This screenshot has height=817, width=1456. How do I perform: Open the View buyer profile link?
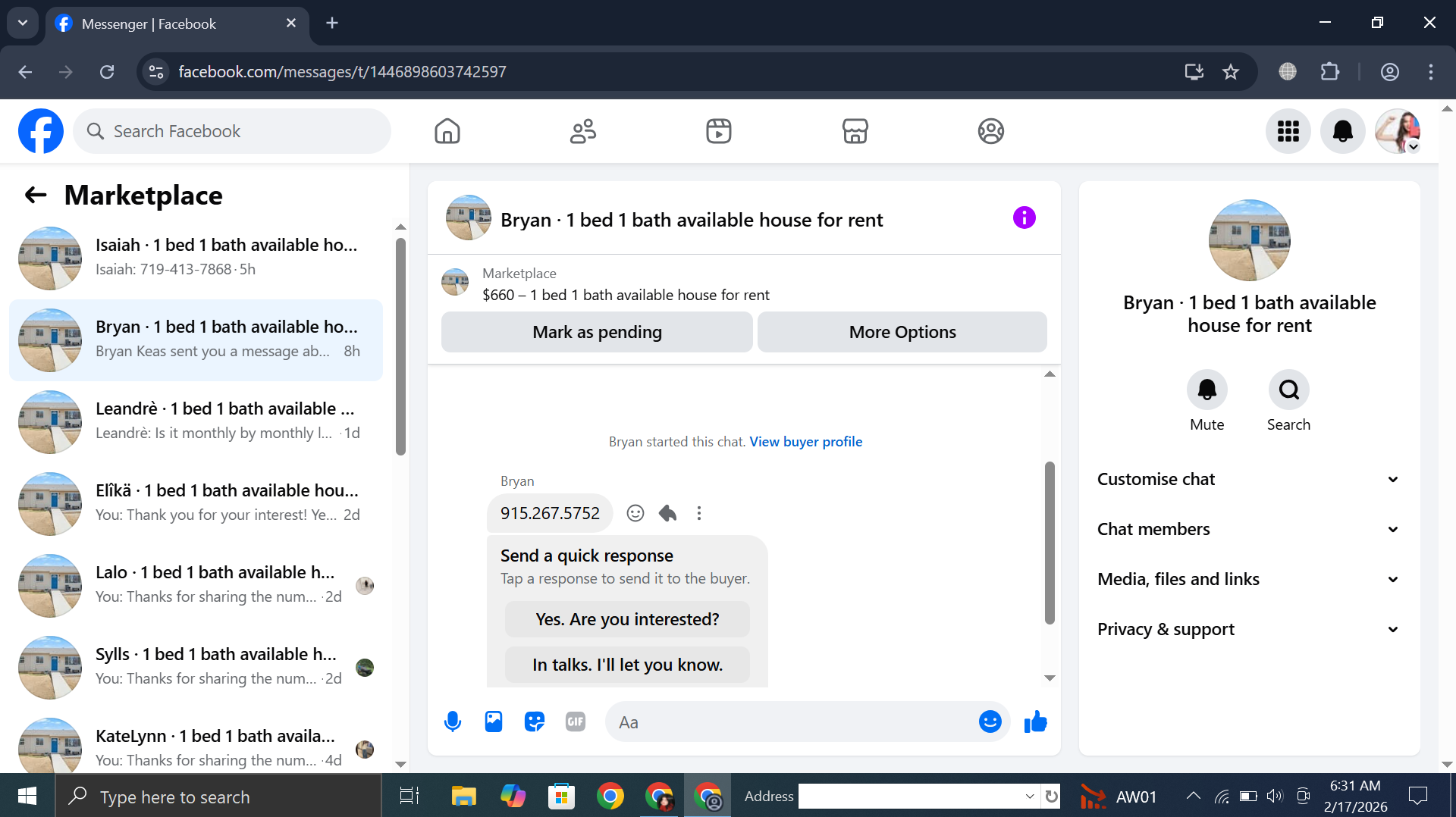805,442
